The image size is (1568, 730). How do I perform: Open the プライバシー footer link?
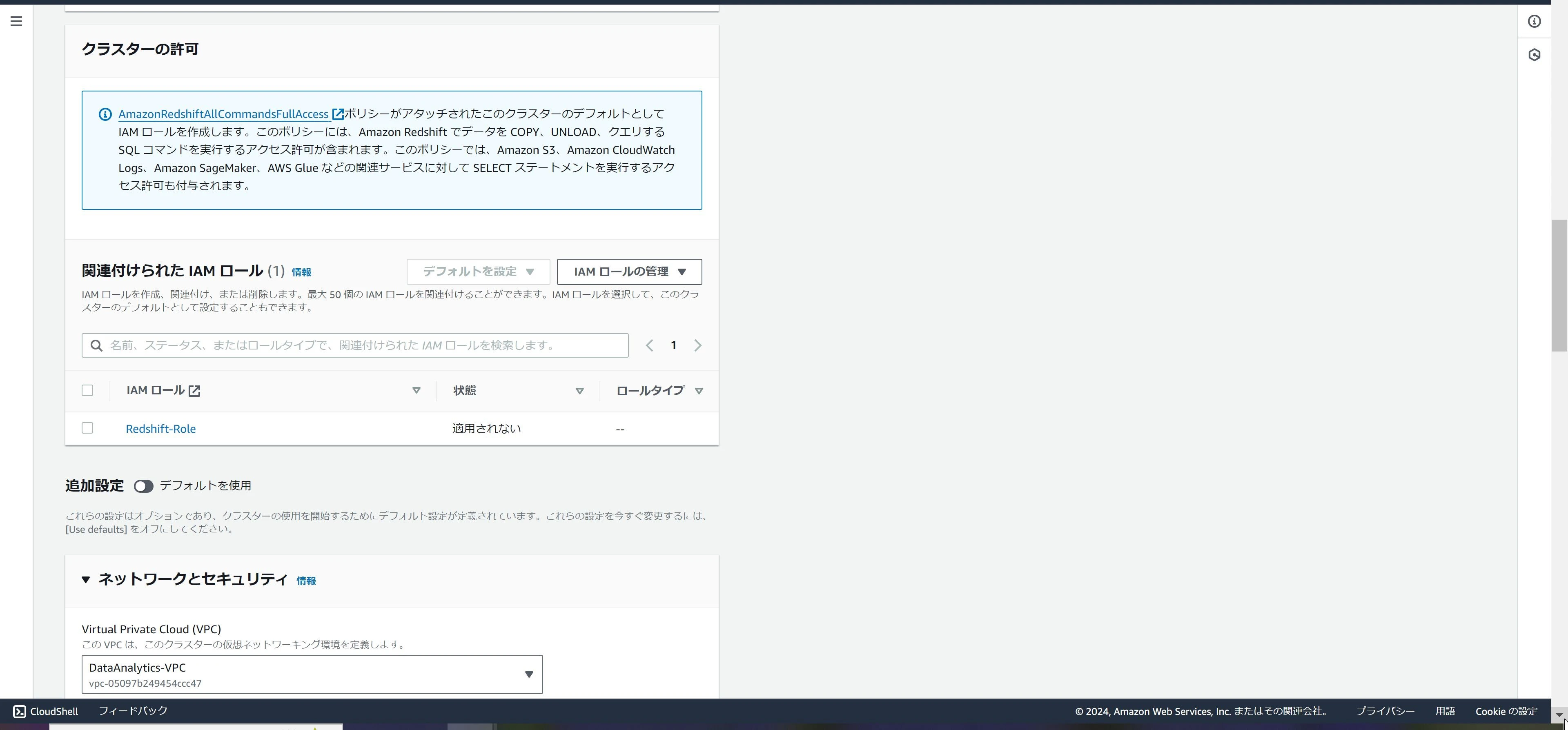[1385, 711]
